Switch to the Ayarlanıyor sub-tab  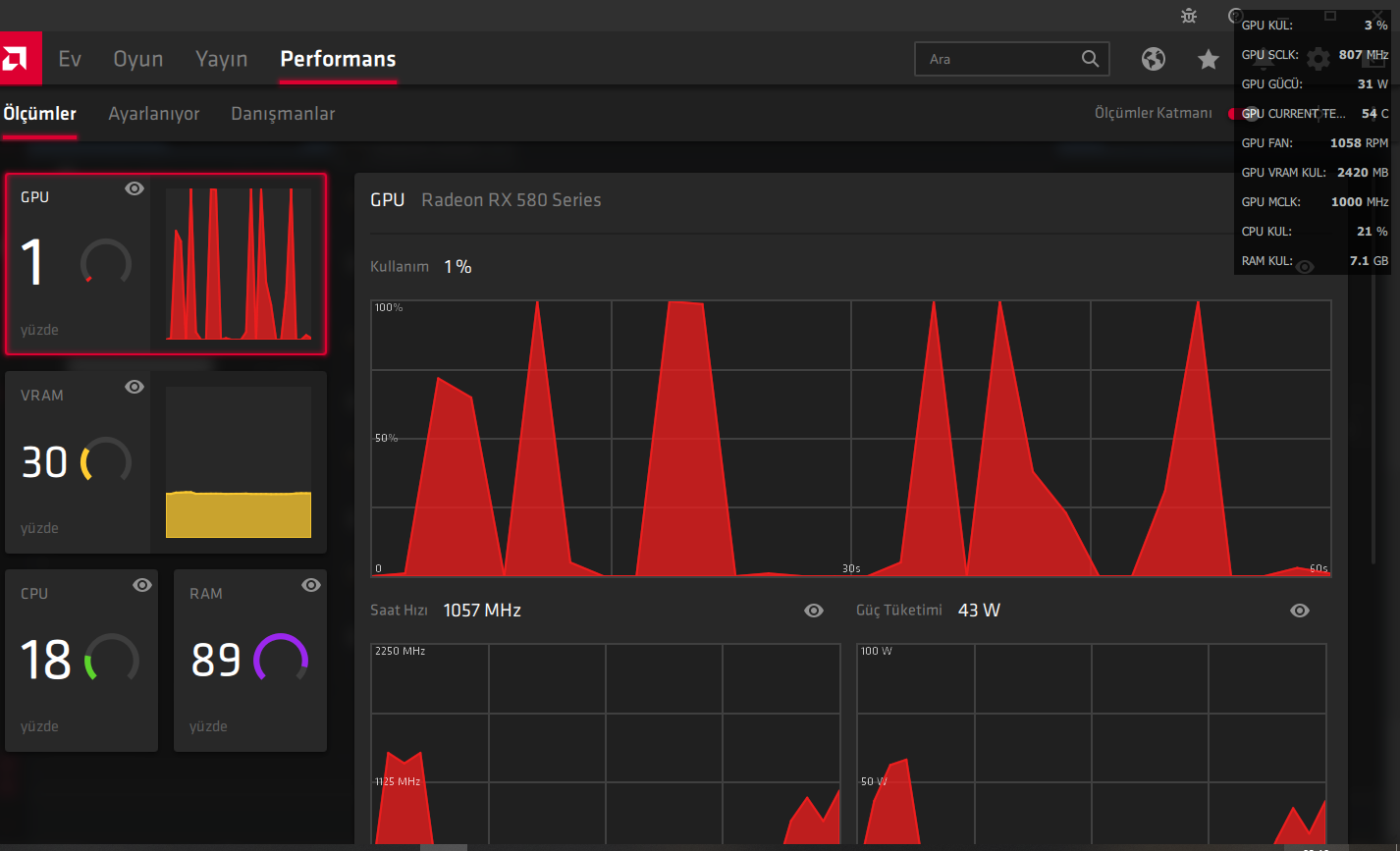(154, 114)
